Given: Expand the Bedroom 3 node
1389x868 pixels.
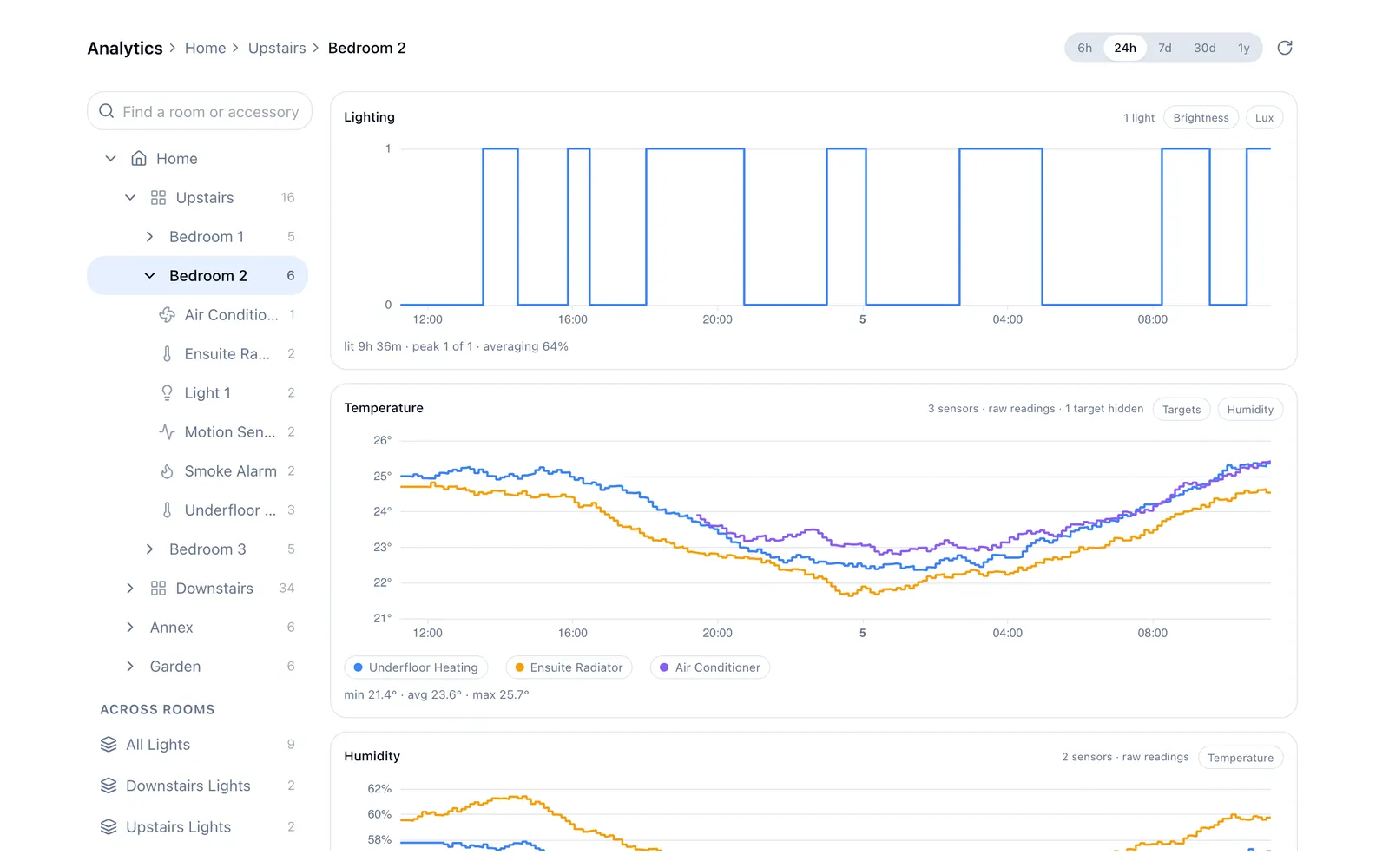Looking at the screenshot, I should 149,549.
